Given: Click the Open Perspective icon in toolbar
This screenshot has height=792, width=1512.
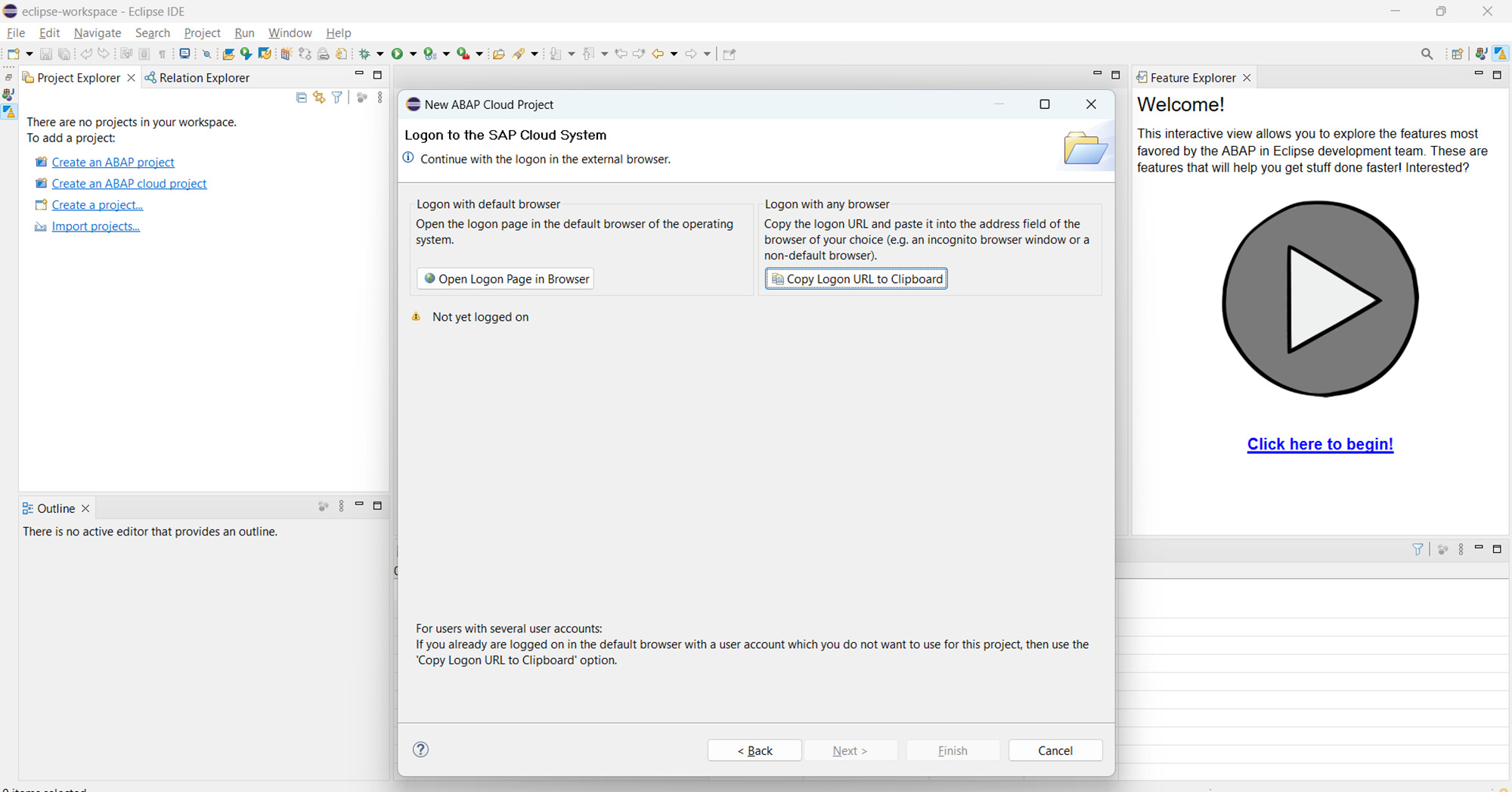Looking at the screenshot, I should coord(1457,54).
